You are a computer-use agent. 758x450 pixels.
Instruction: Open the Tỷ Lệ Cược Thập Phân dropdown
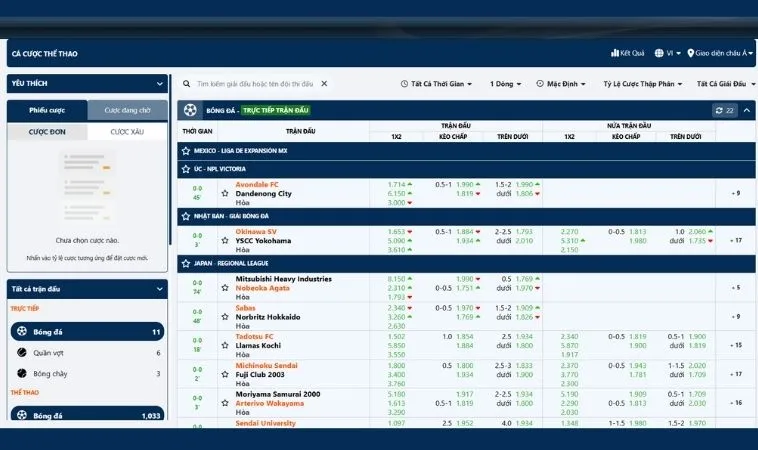[x=643, y=84]
